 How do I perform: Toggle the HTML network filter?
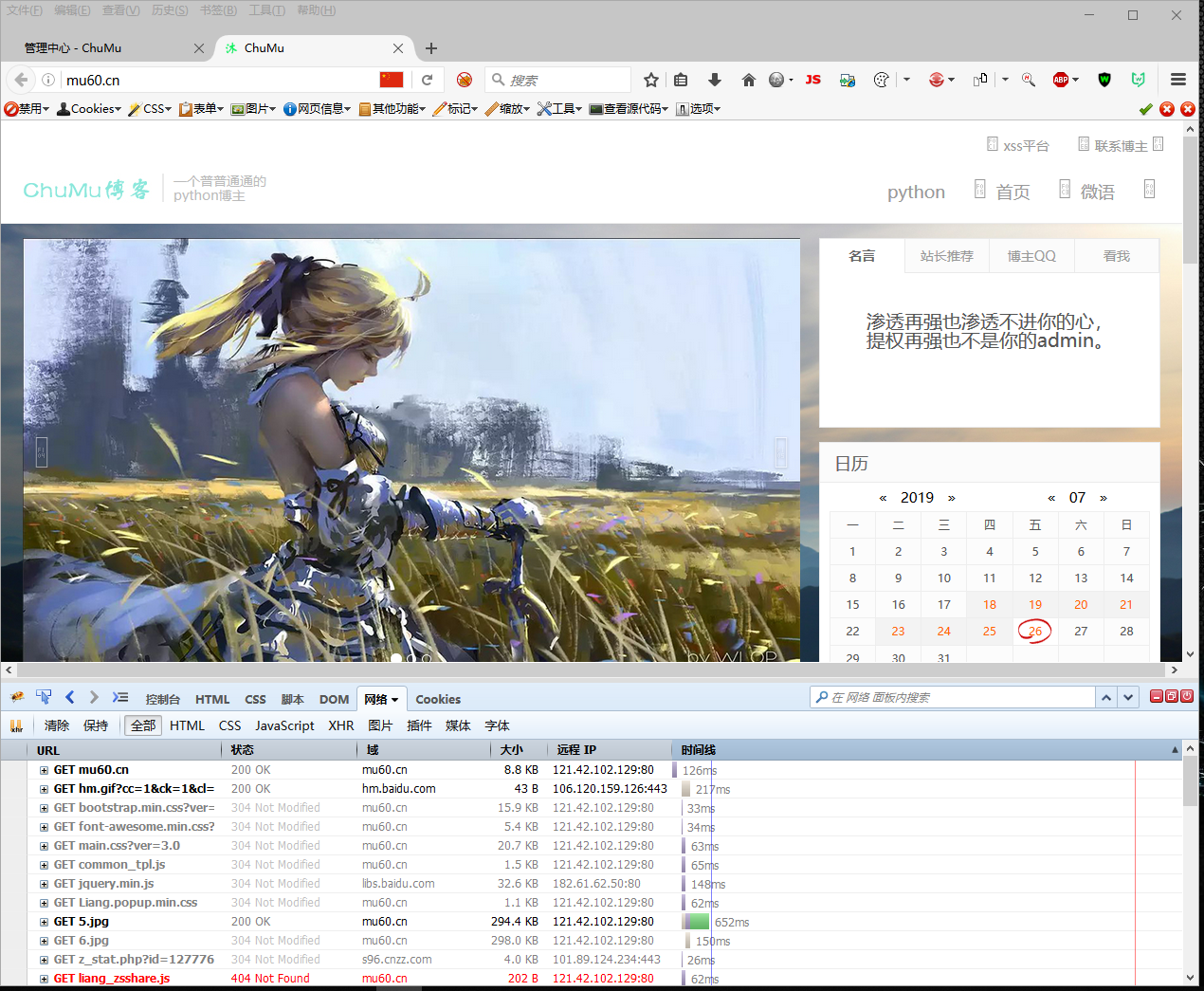pyautogui.click(x=187, y=725)
